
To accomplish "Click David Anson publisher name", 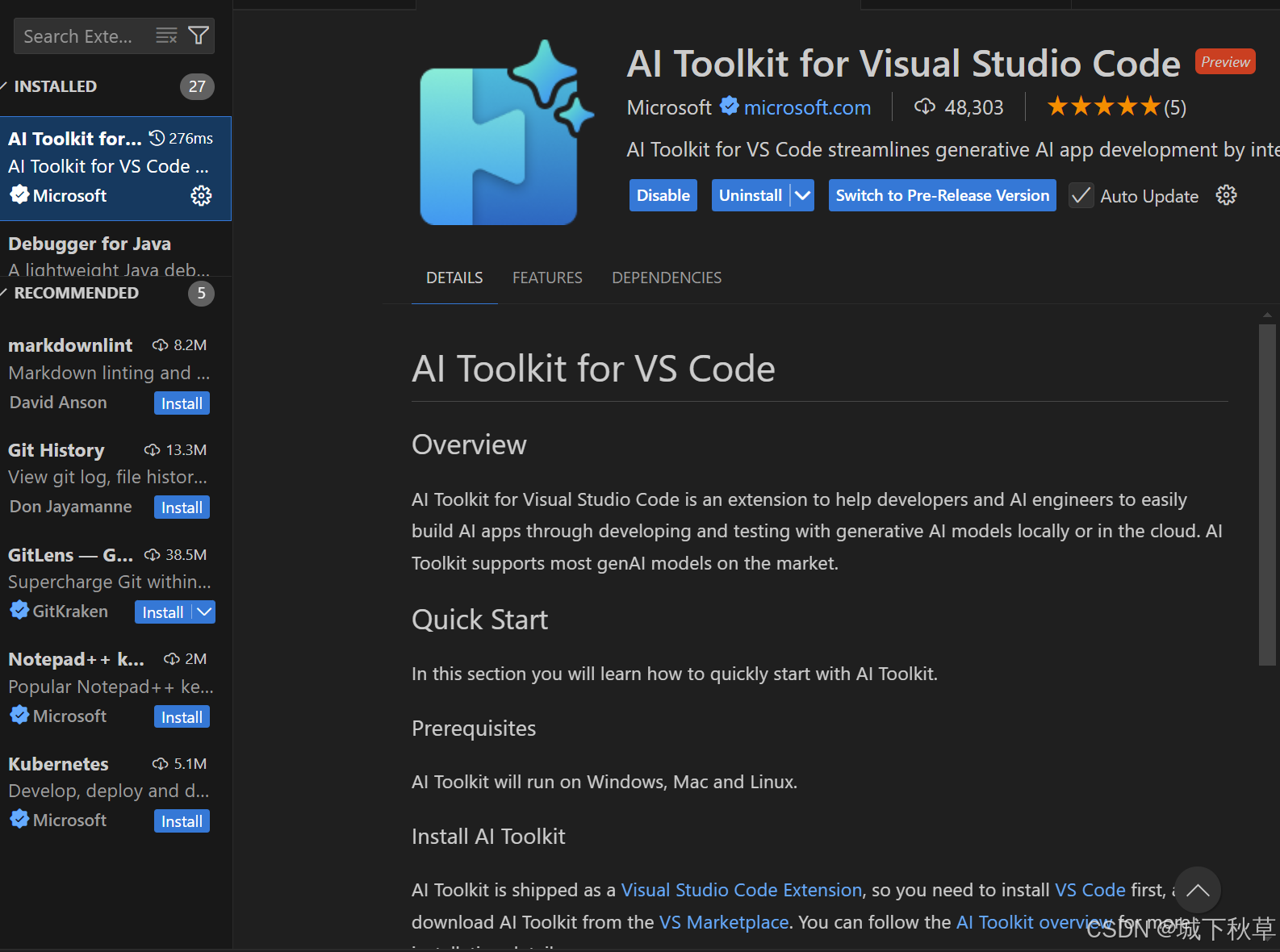I will pyautogui.click(x=58, y=402).
